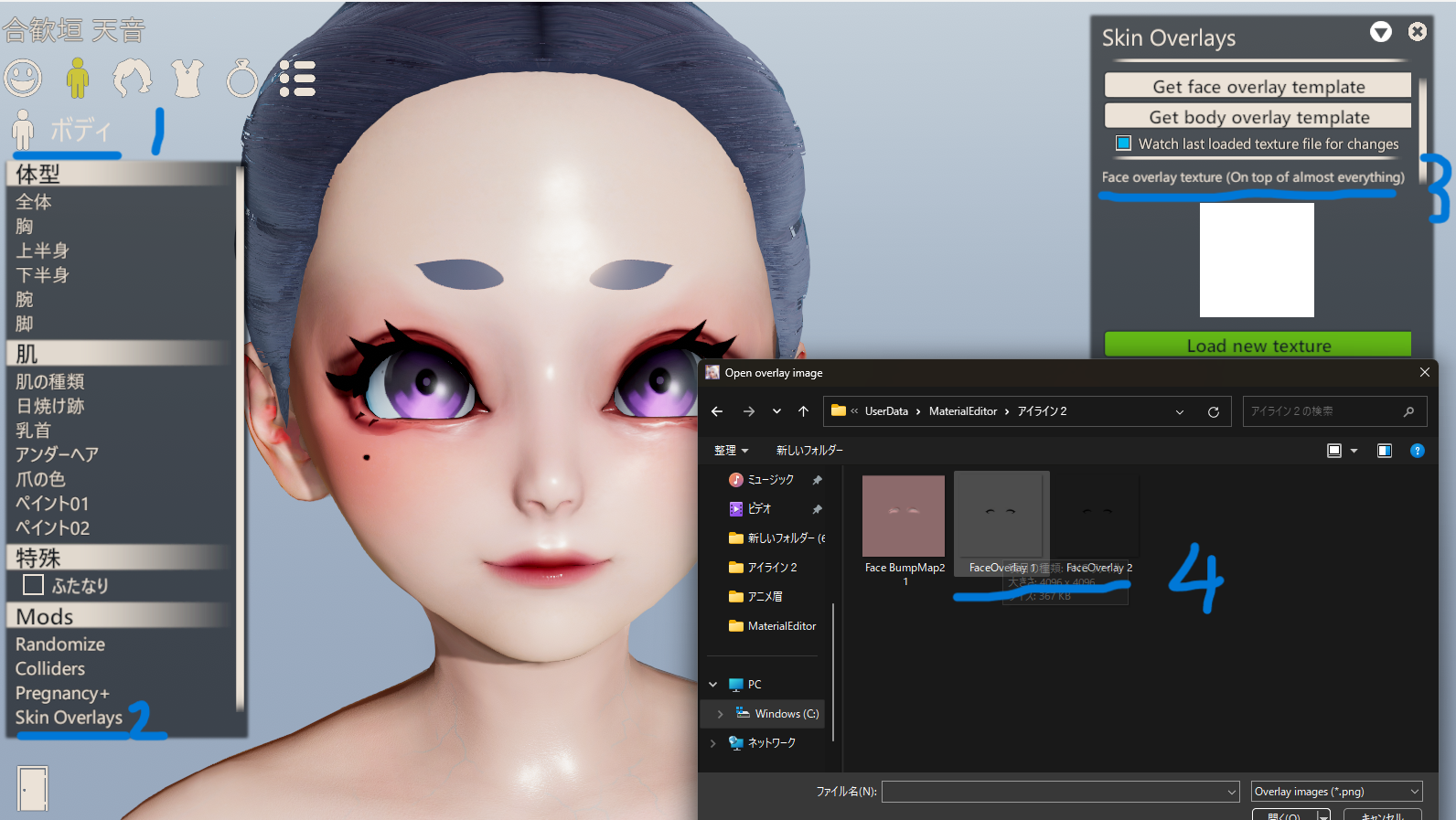This screenshot has height=820, width=1456.
Task: Click Load new texture button
Action: tap(1258, 346)
